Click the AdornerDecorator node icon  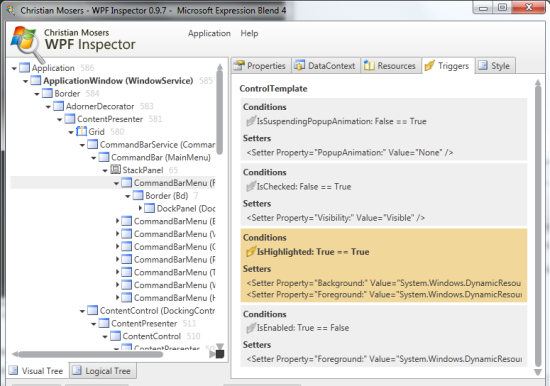(59, 106)
